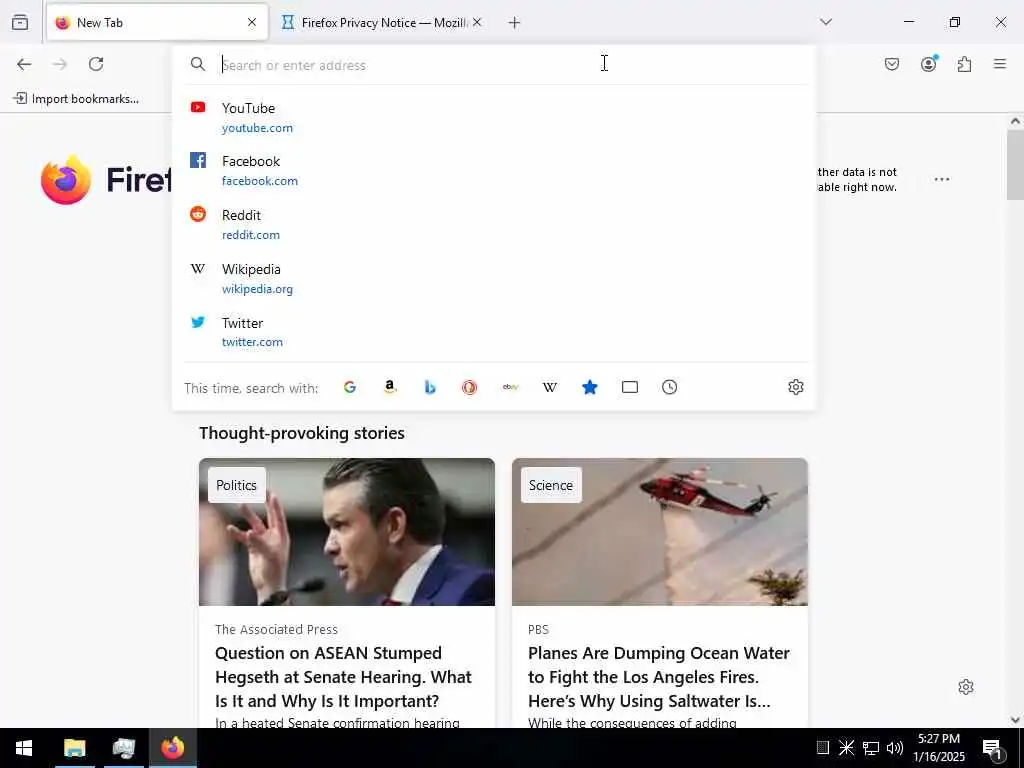Open a new tab with plus button
Screen dimensions: 1024x768
coord(515,23)
